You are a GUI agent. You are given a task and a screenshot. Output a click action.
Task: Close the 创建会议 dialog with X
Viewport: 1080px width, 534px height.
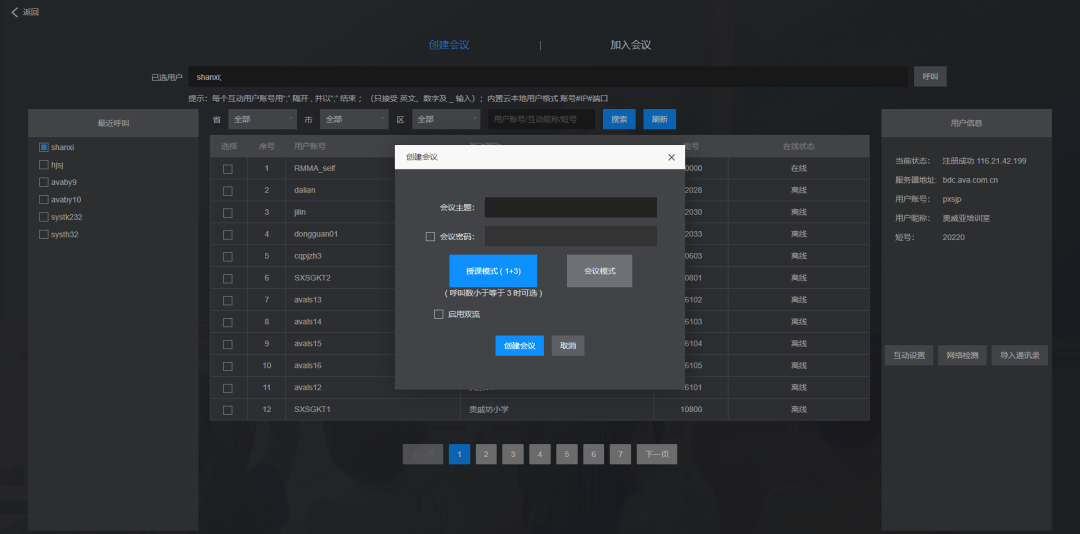671,157
